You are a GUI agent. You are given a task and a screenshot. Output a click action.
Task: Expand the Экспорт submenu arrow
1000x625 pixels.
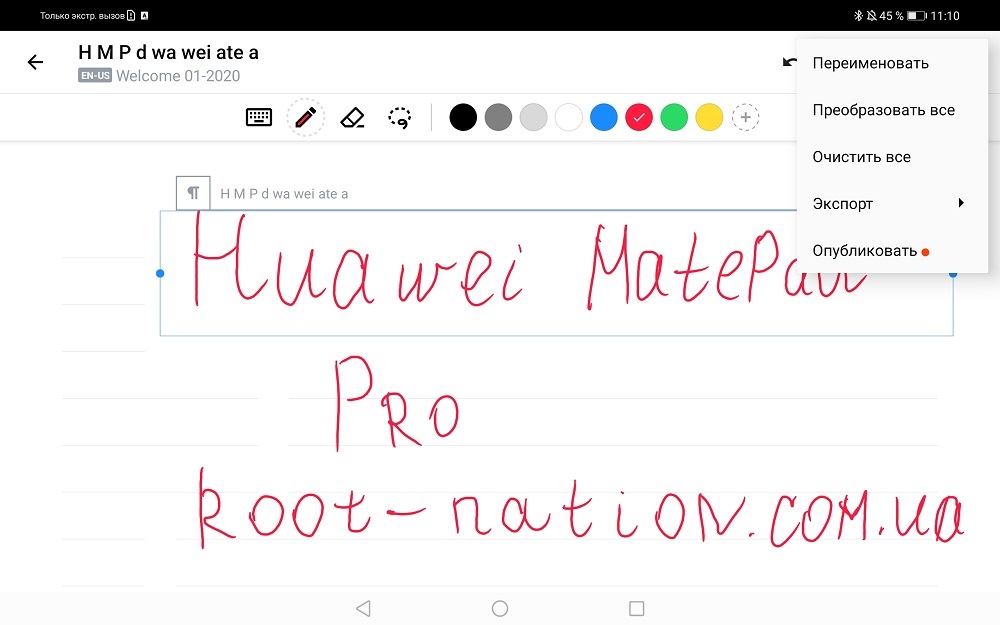(x=961, y=203)
